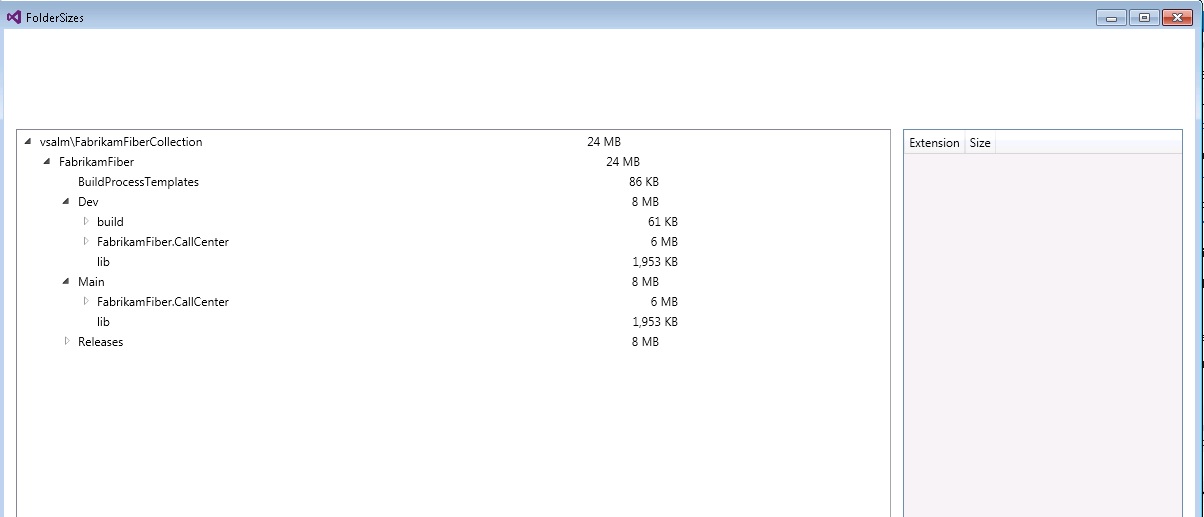Select the FabrikamFiber tree item
This screenshot has height=517, width=1204.
point(96,162)
